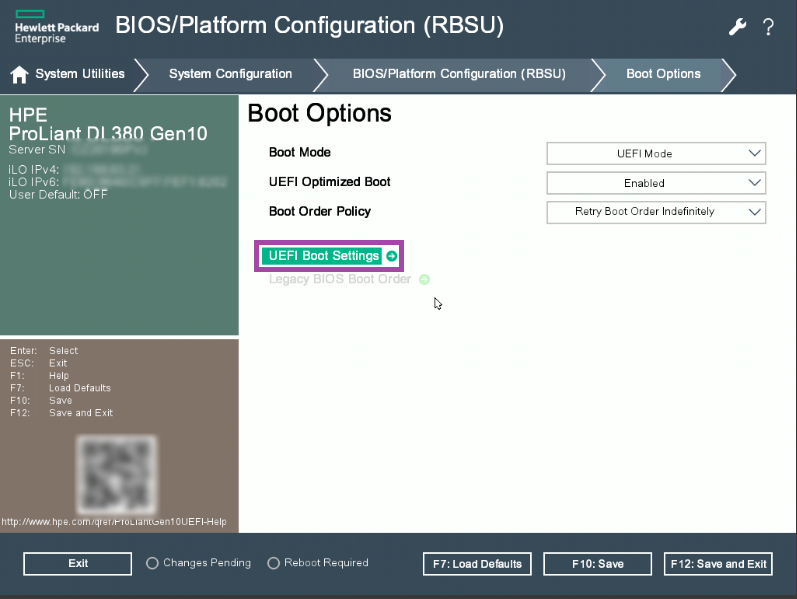Click the Changes Pending indicator
The height and width of the screenshot is (599, 797).
pos(199,563)
